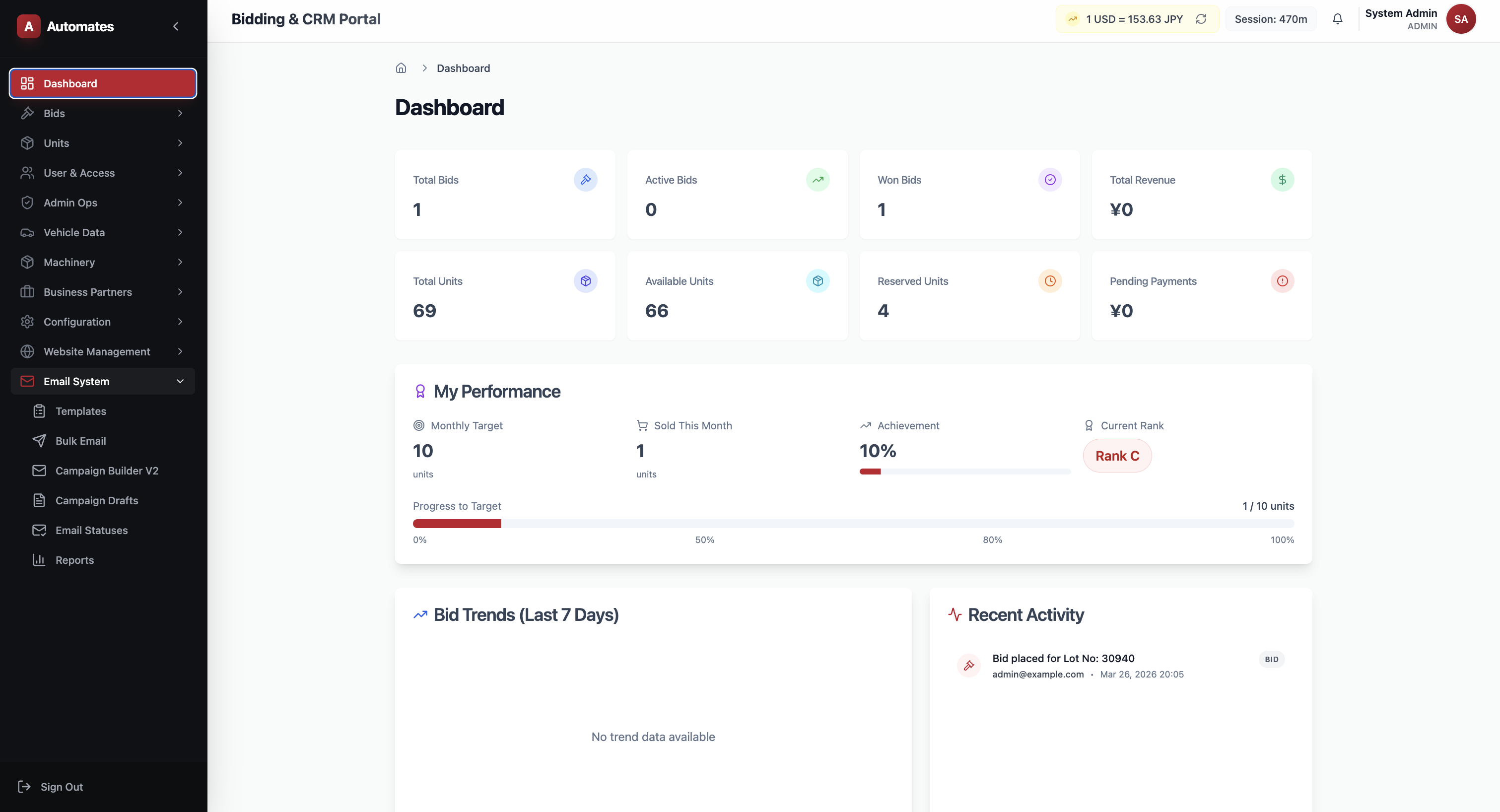Click the Total Units box icon

pos(585,281)
